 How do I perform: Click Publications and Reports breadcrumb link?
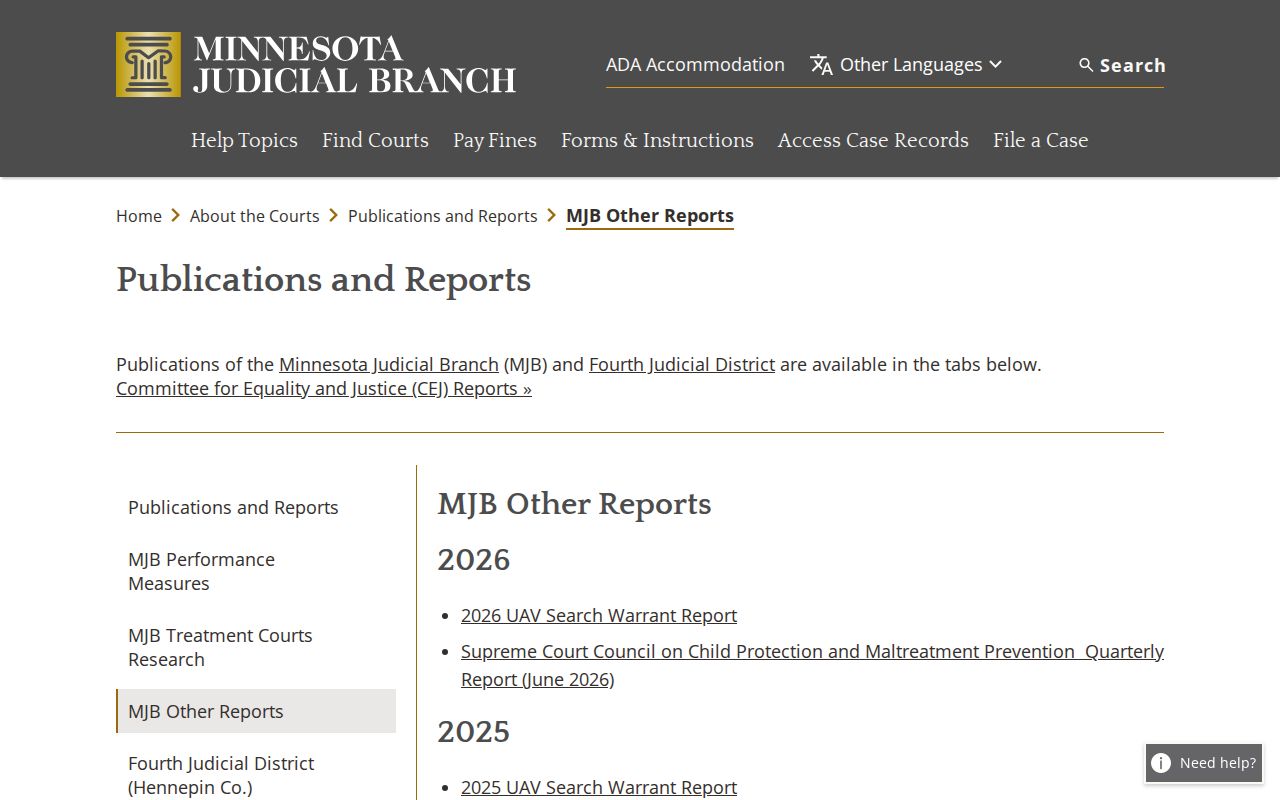coord(443,216)
